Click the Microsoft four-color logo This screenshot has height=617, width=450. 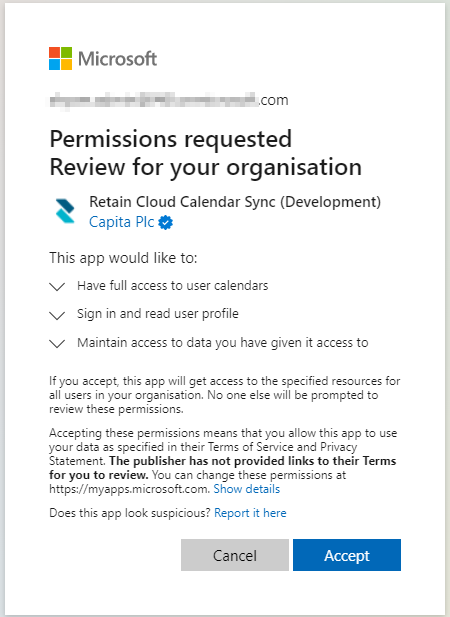click(61, 59)
